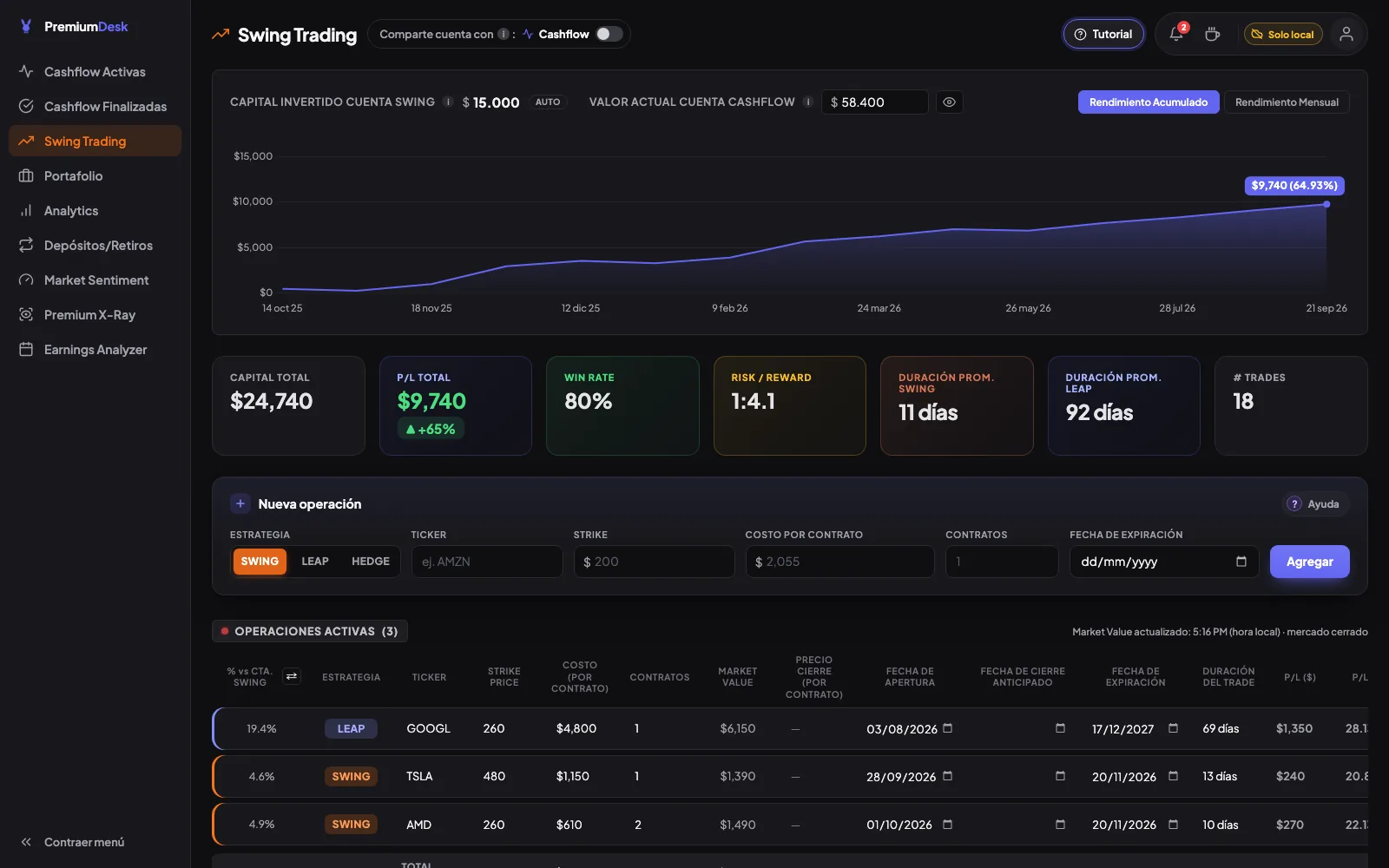Select HEDGE strategy option
1389x868 pixels.
[371, 562]
